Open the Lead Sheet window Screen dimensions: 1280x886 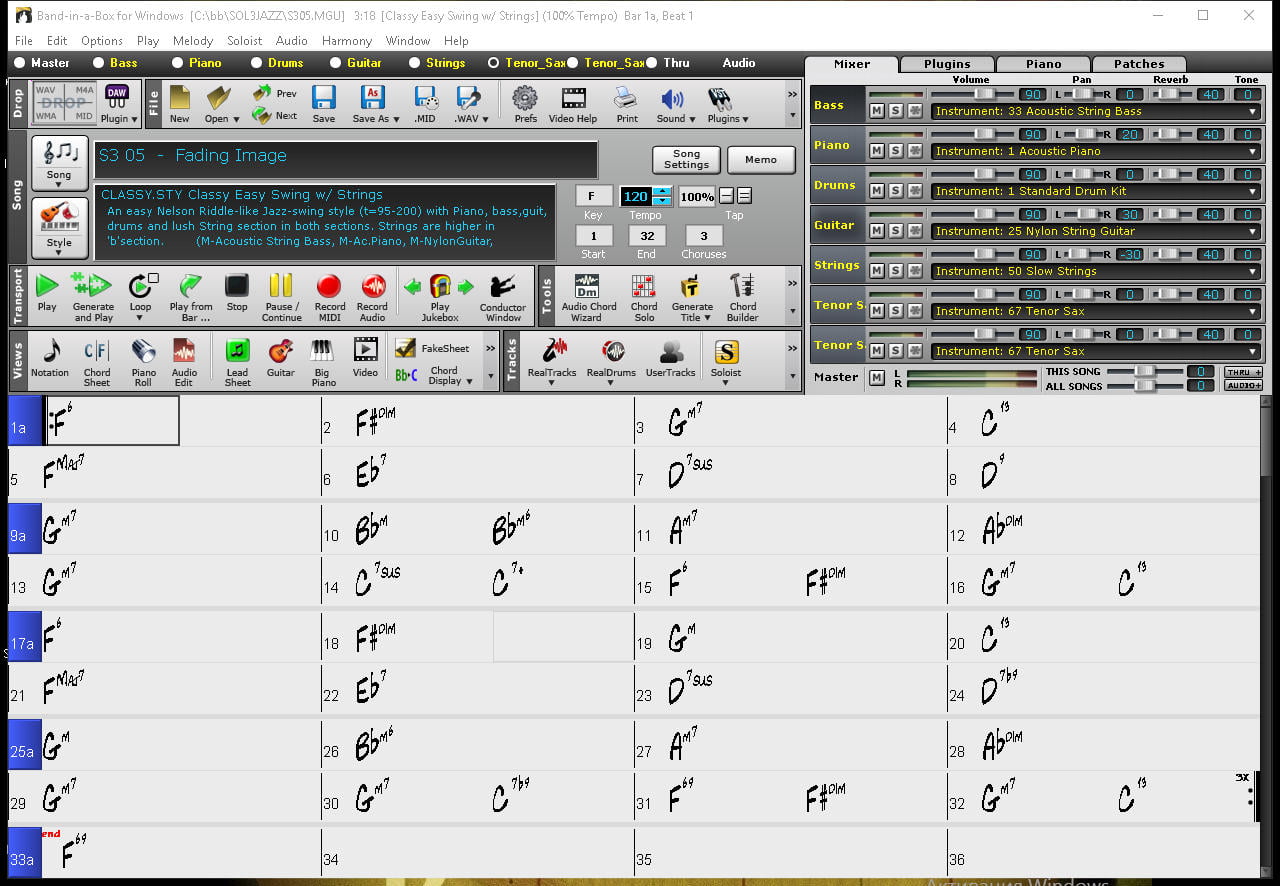coord(237,362)
